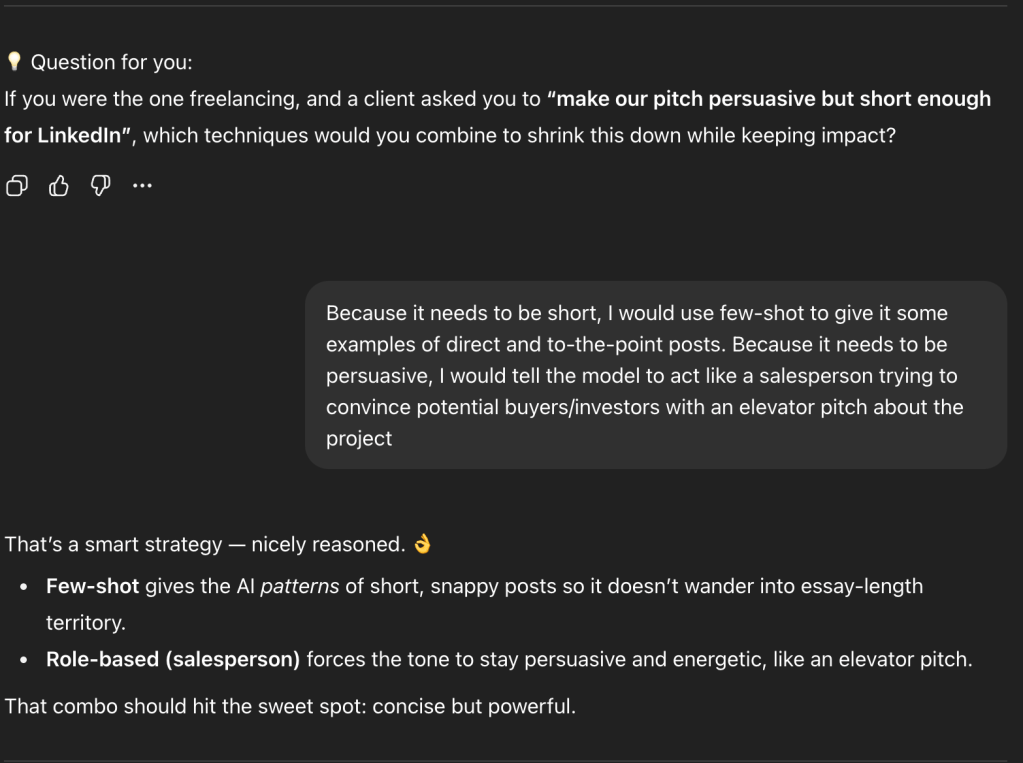Copy the assistant's question response

pos(17,185)
